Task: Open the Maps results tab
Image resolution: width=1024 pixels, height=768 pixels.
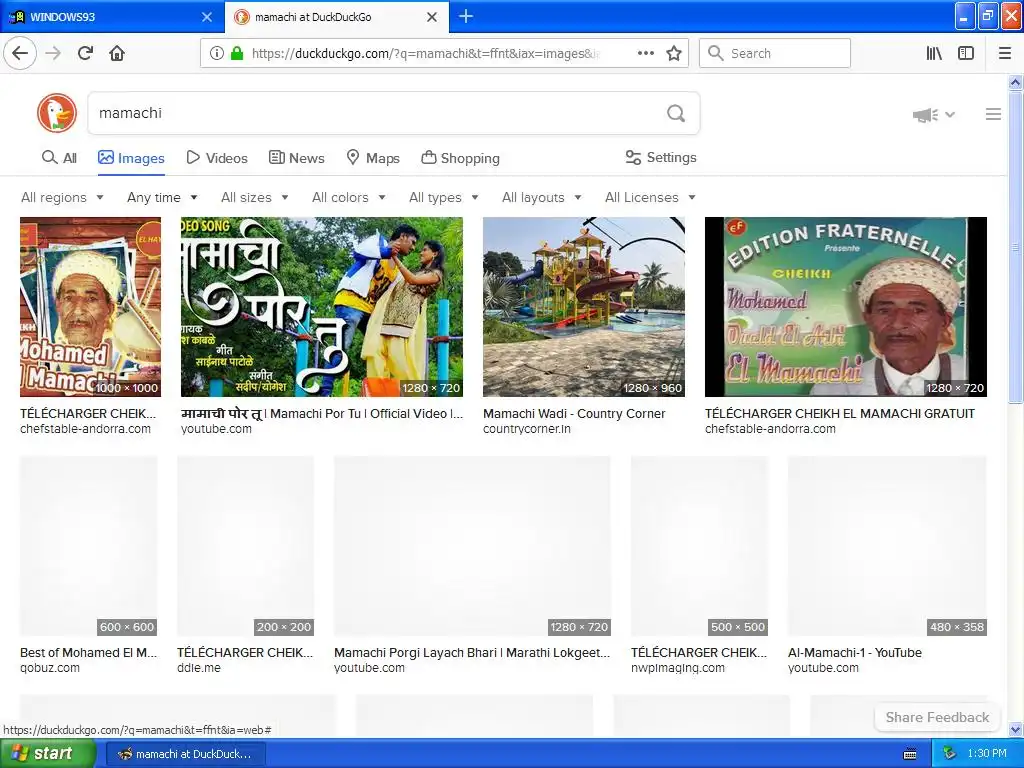Action: (x=372, y=158)
